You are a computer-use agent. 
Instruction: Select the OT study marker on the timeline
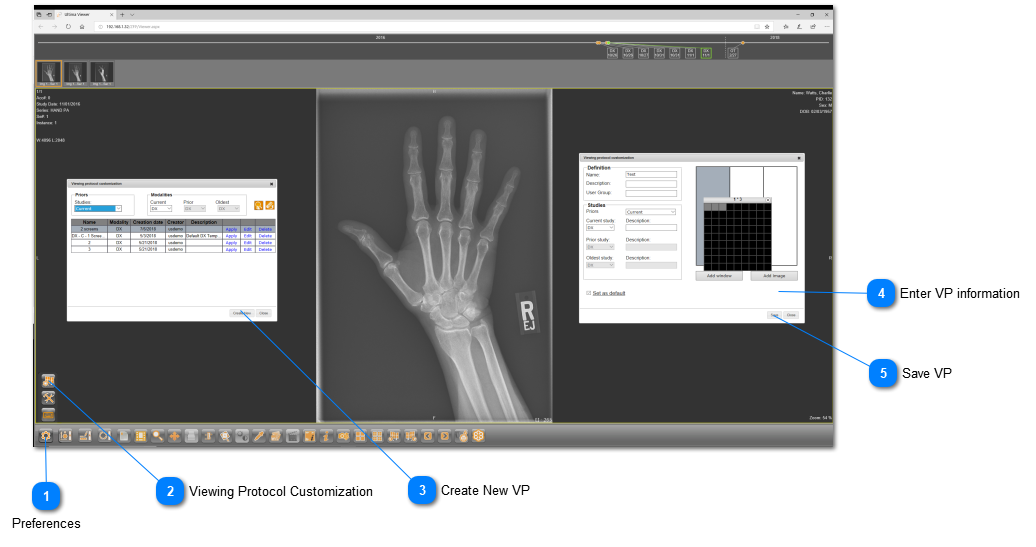pos(733,52)
